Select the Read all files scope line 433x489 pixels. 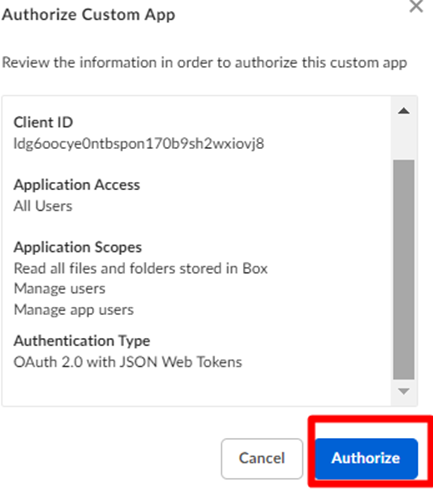click(x=140, y=268)
